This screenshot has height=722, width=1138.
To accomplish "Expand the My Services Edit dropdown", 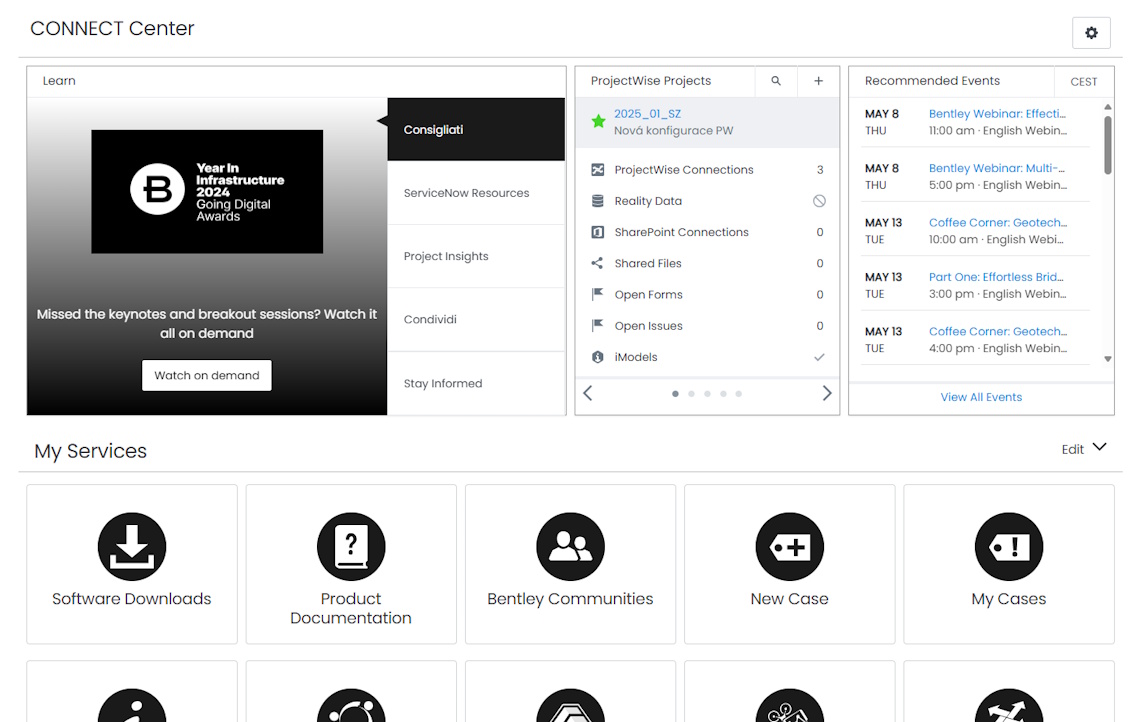I will (x=1084, y=449).
